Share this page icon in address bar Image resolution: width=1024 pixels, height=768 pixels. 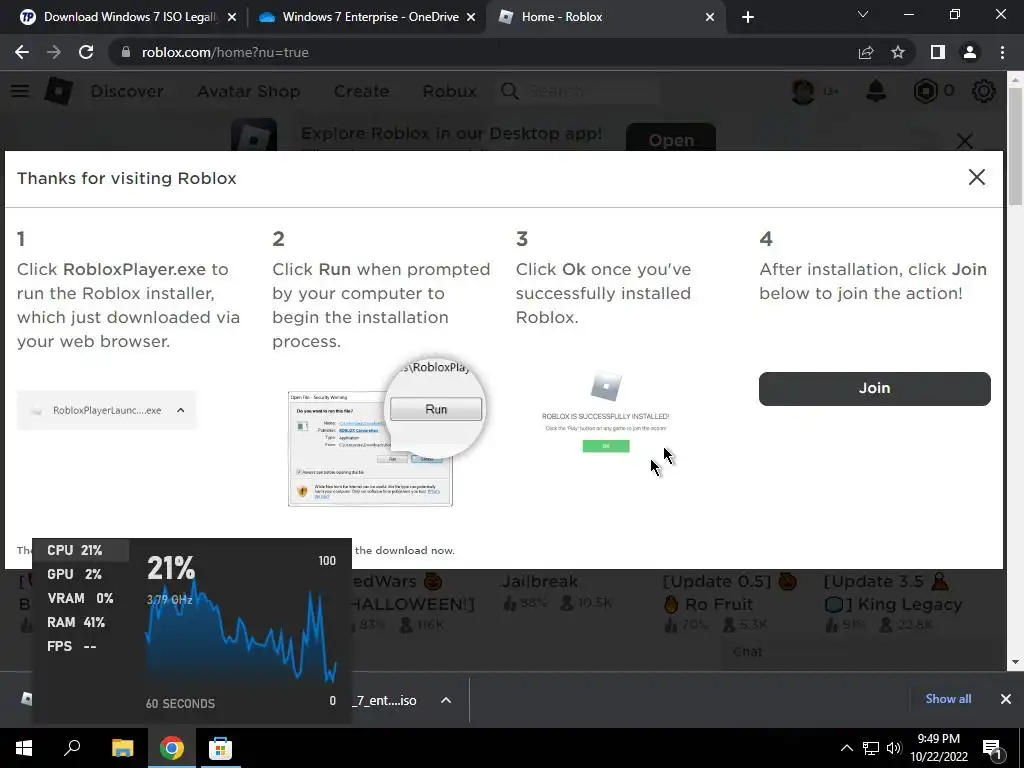[866, 52]
